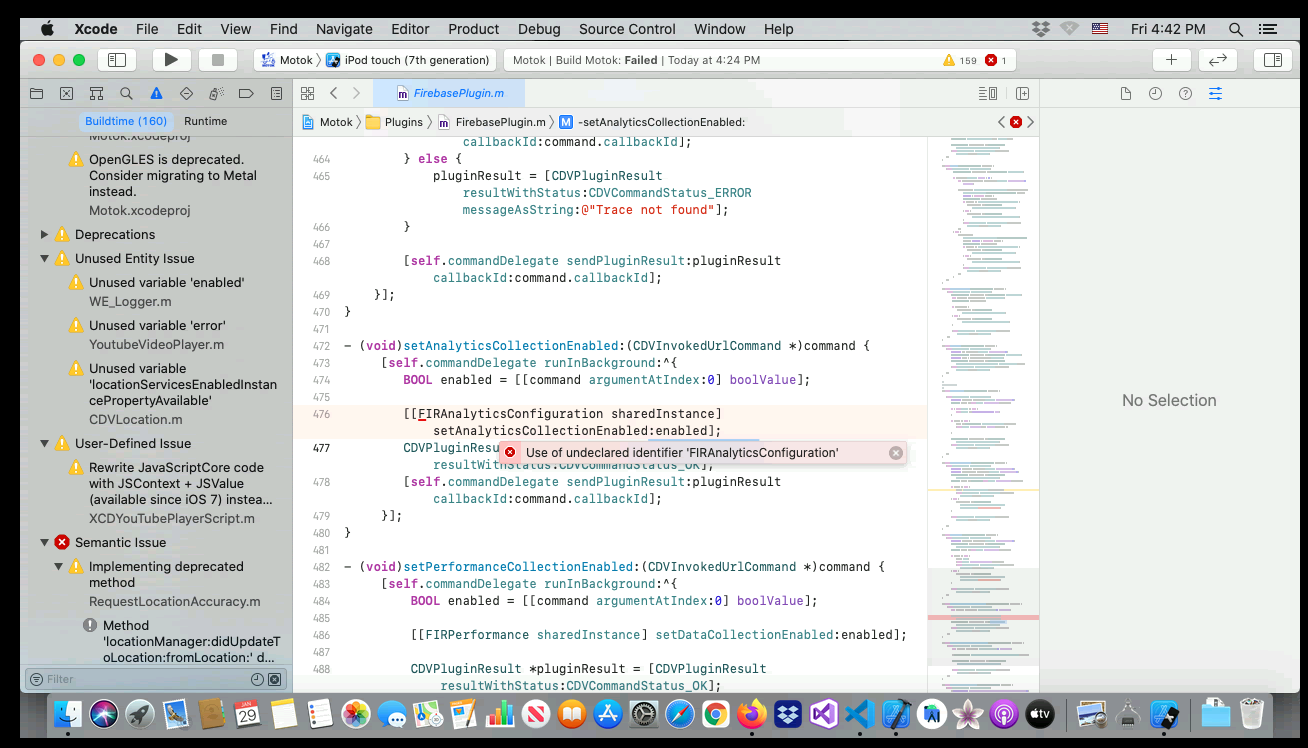The width and height of the screenshot is (1308, 748).
Task: Stop the running task with the stop button
Action: coord(217,60)
